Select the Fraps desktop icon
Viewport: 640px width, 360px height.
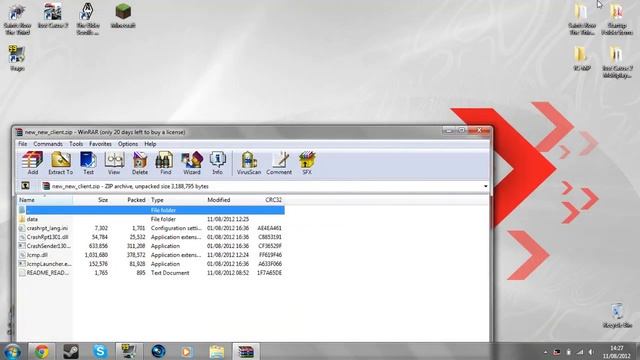pyautogui.click(x=17, y=58)
